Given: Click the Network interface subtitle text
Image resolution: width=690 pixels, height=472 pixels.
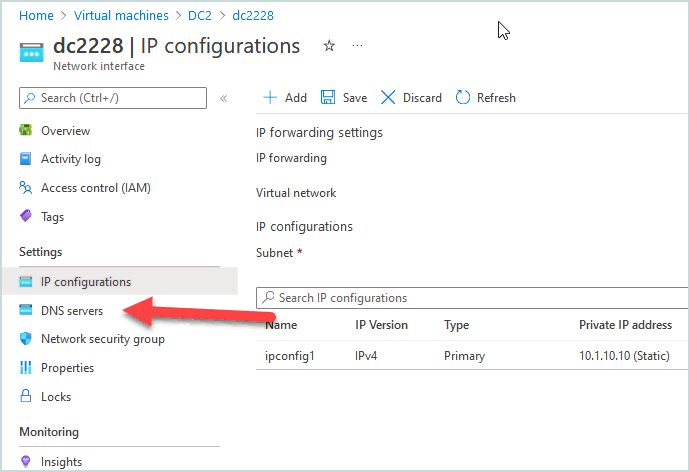Looking at the screenshot, I should pyautogui.click(x=99, y=66).
